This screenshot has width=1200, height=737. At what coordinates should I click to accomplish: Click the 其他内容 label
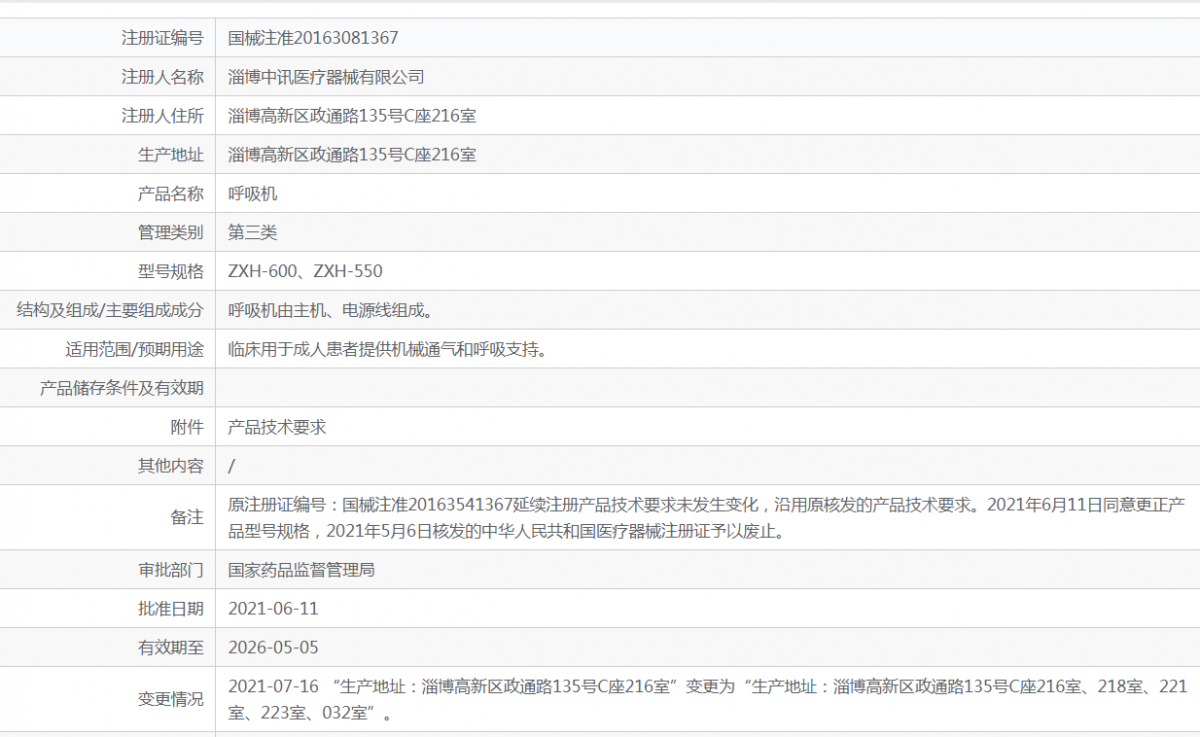(171, 467)
